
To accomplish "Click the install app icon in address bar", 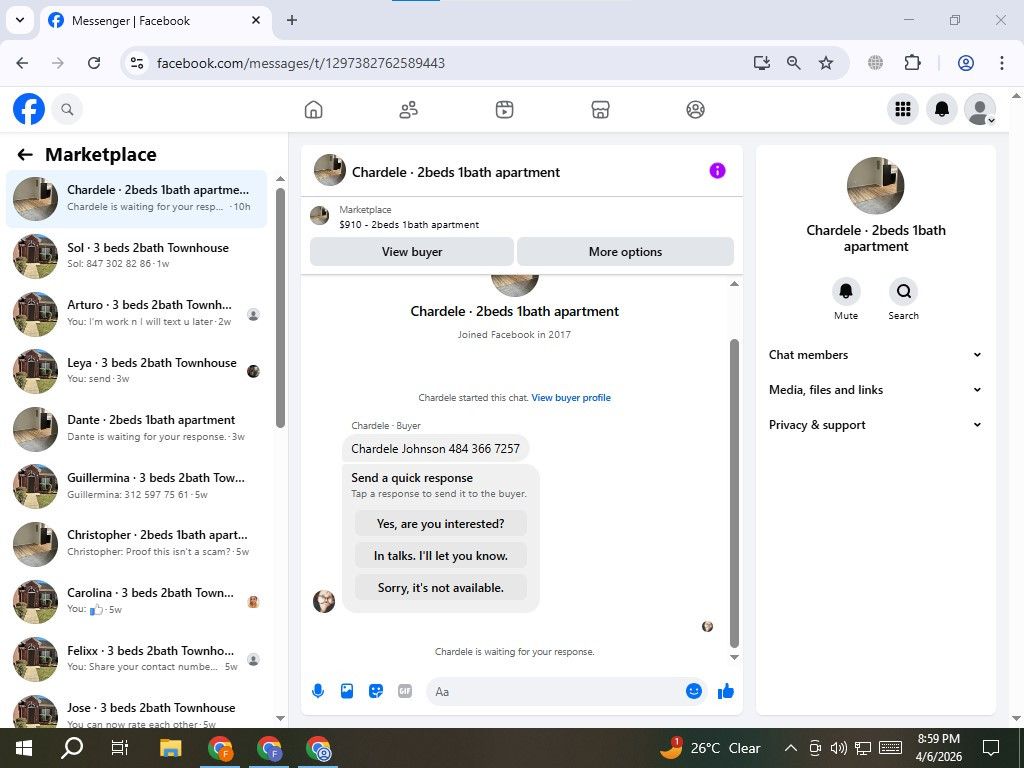I will click(761, 63).
